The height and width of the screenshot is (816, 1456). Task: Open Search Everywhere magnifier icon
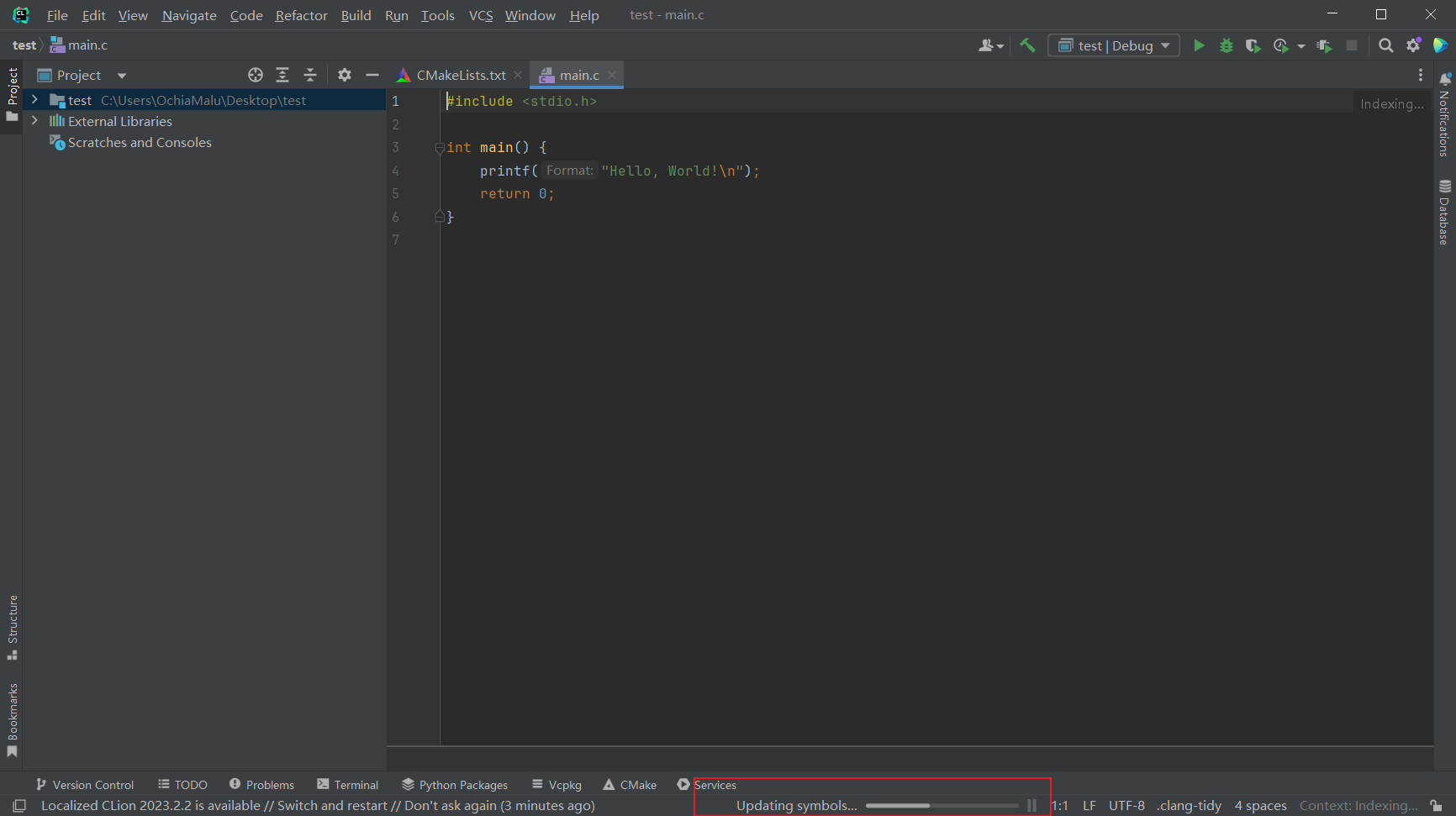(1386, 45)
